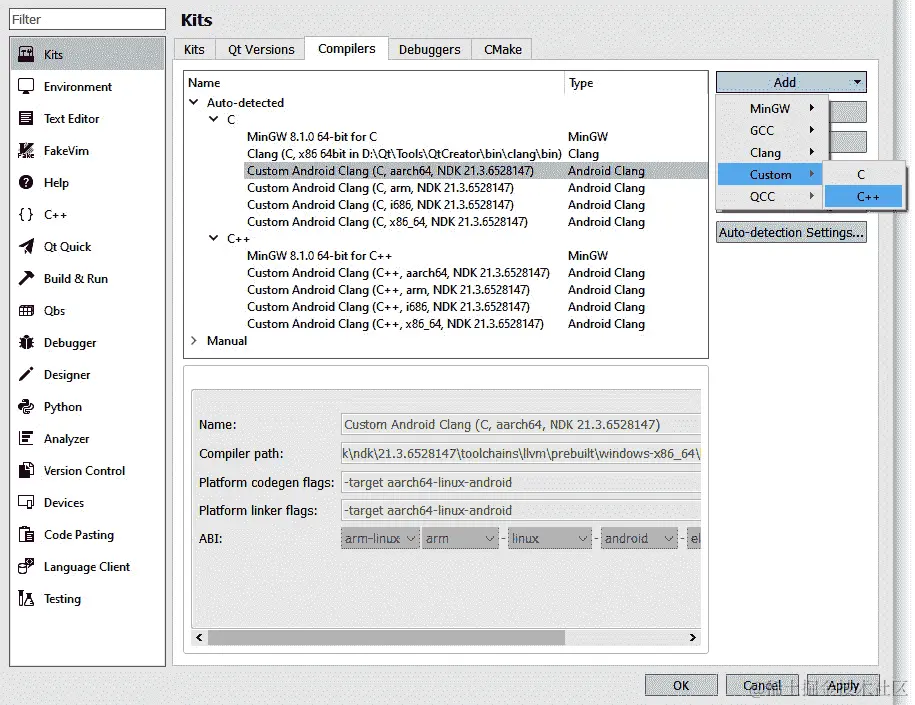Screen dimensions: 915x705
Task: Select Custom in the Add menu
Action: (770, 174)
